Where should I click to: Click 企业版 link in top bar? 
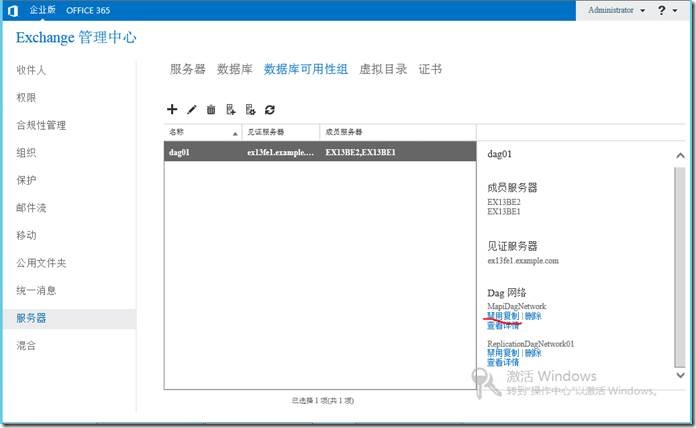coord(43,10)
